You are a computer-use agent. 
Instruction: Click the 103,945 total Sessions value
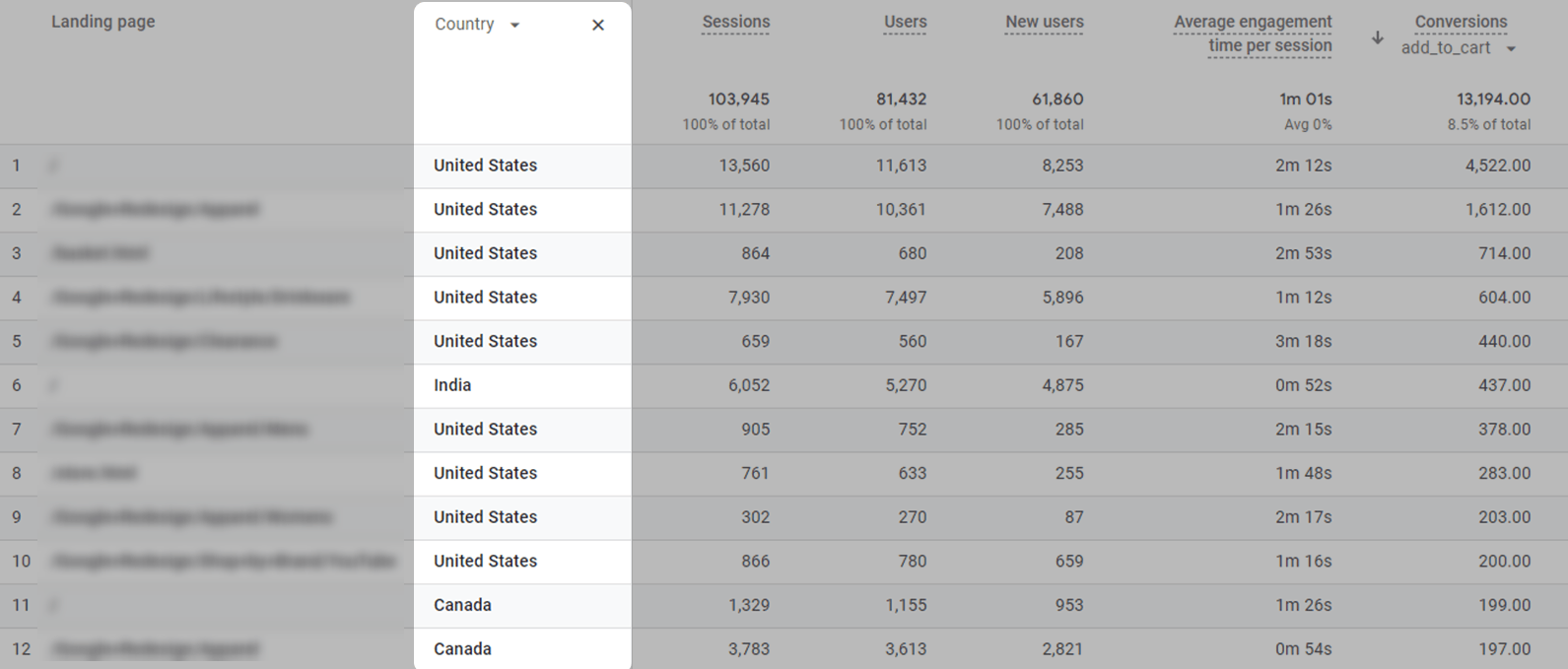point(736,99)
